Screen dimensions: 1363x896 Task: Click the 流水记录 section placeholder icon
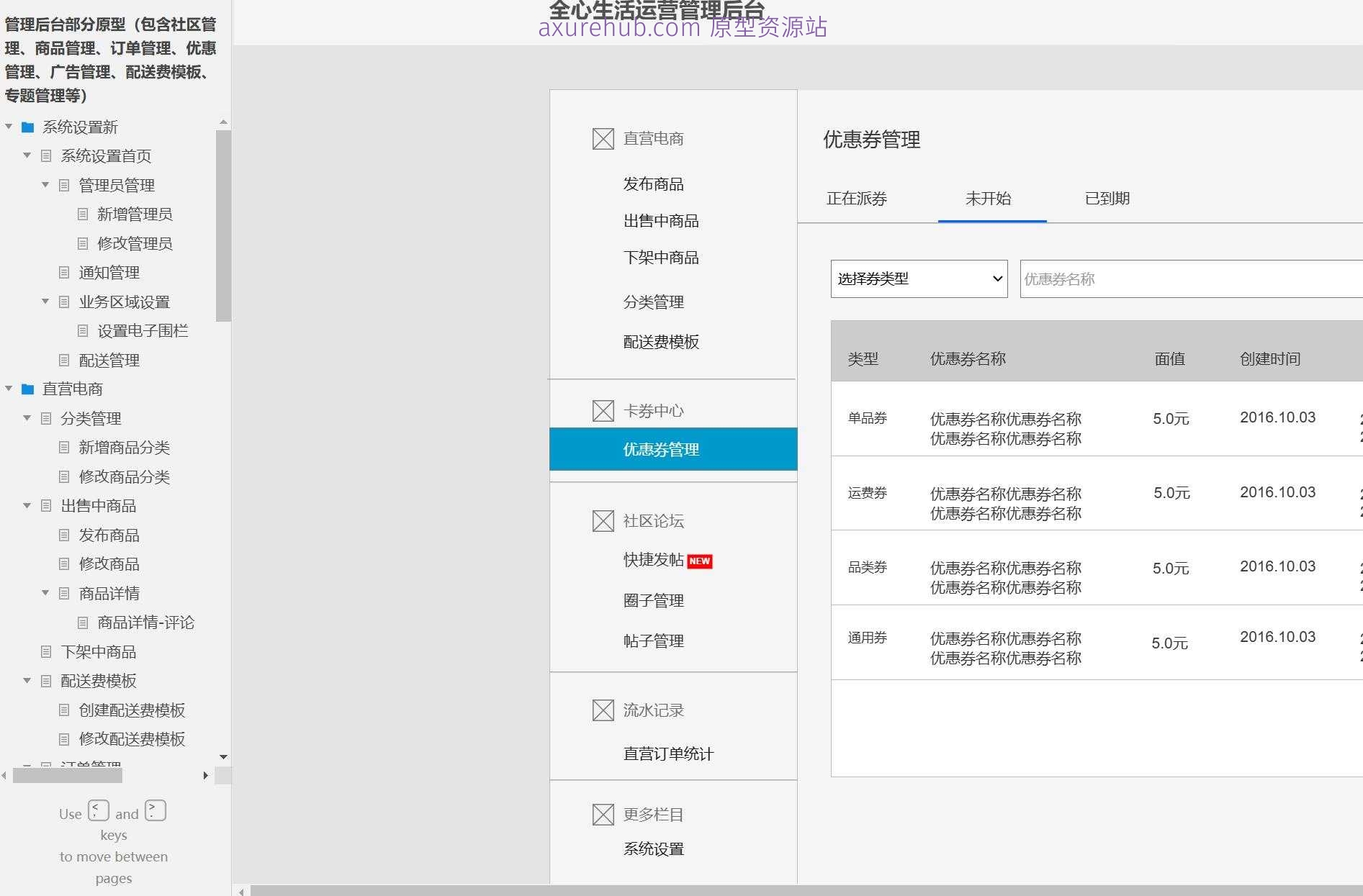coord(603,710)
